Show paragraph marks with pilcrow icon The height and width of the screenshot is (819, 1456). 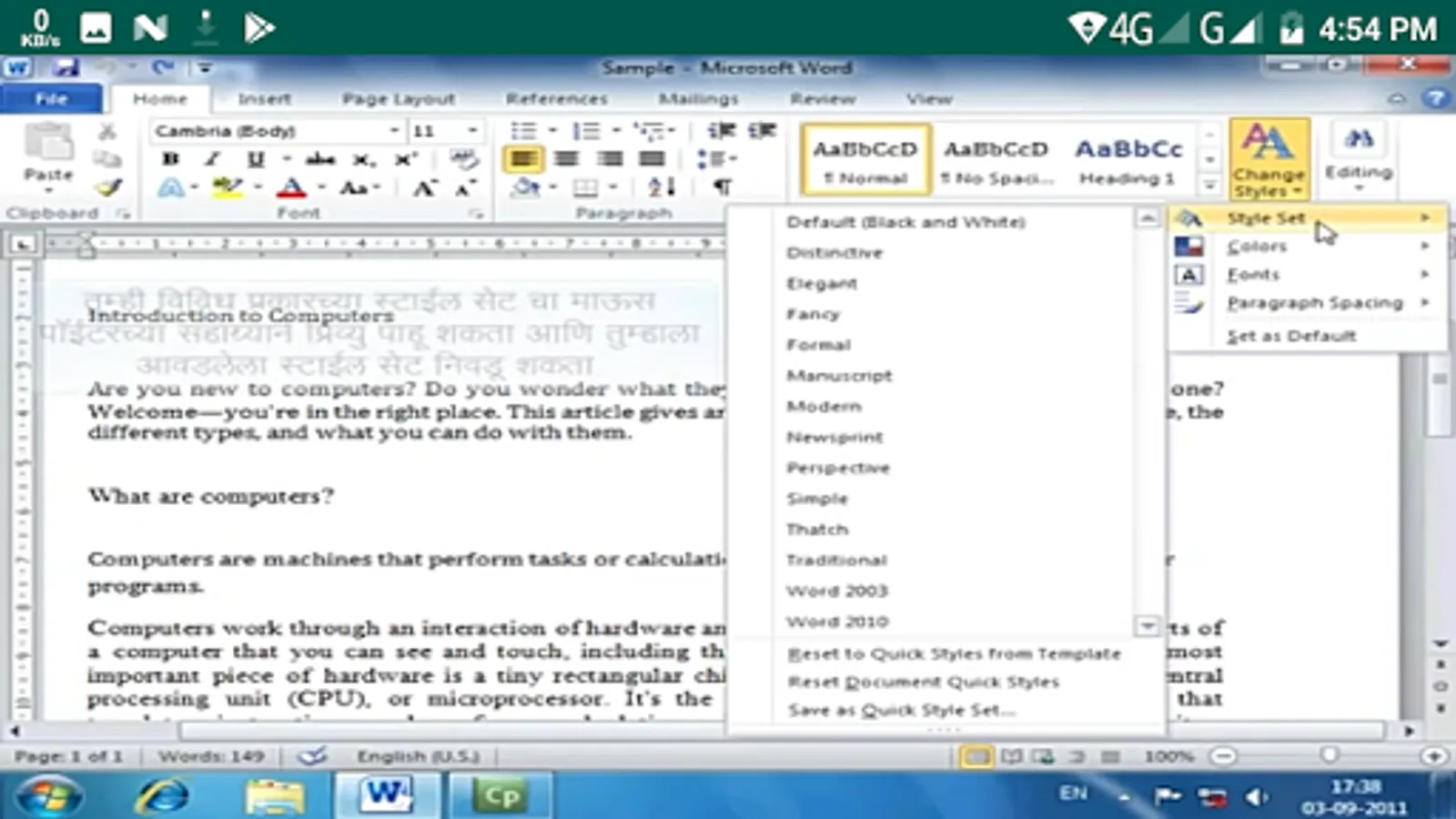click(x=723, y=187)
